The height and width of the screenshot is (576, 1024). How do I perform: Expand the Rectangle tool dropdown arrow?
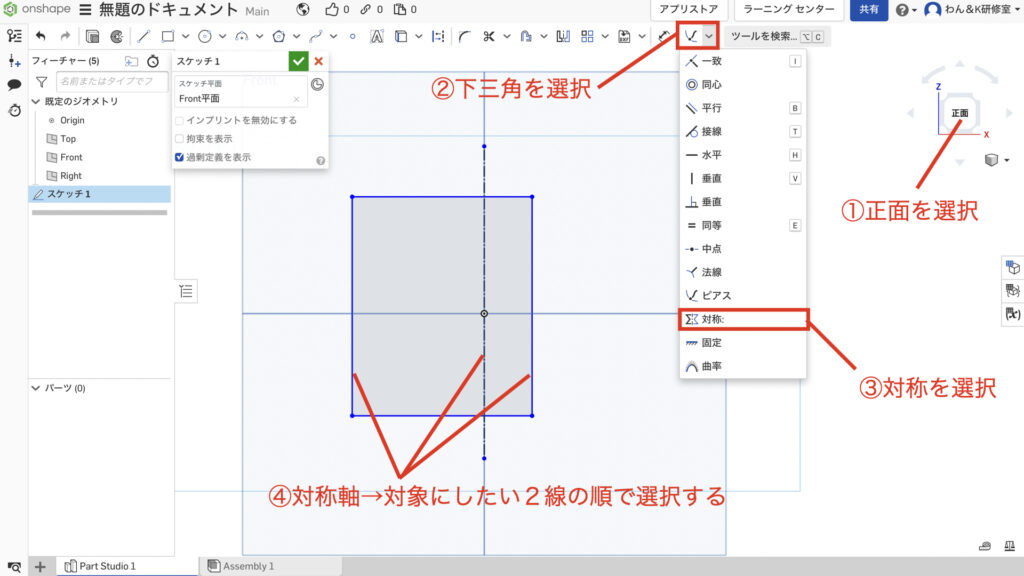[x=185, y=37]
